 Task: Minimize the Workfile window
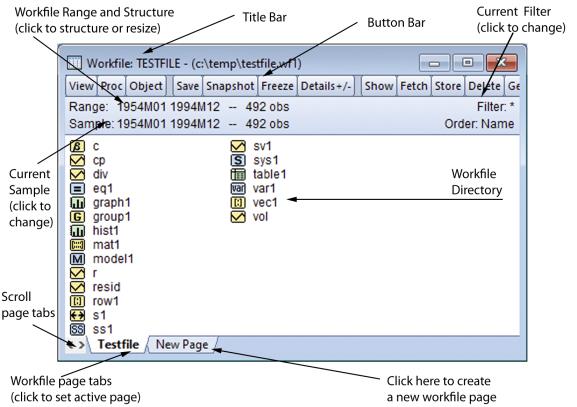435,63
